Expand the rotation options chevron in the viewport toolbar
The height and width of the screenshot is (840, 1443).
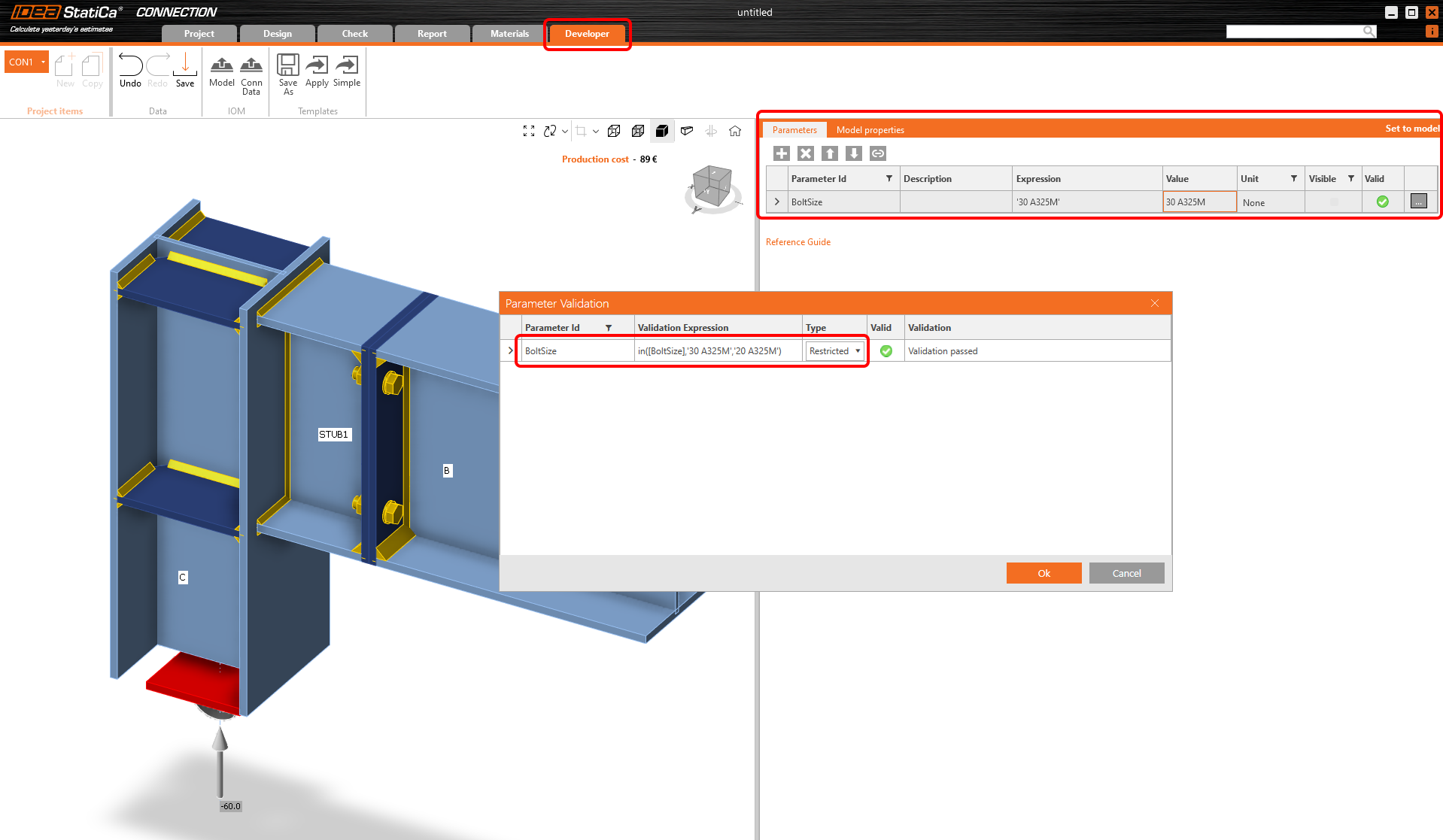pyautogui.click(x=565, y=131)
